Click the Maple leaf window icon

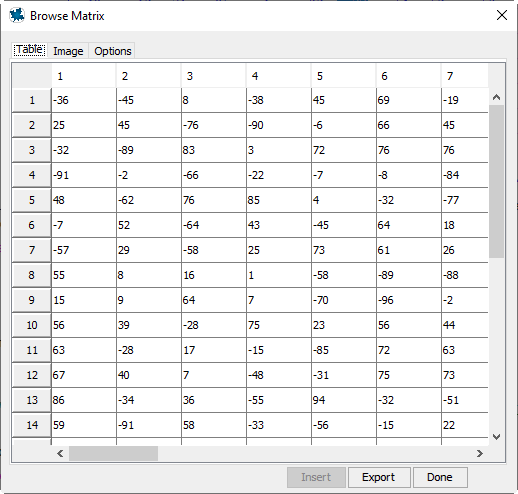click(17, 15)
